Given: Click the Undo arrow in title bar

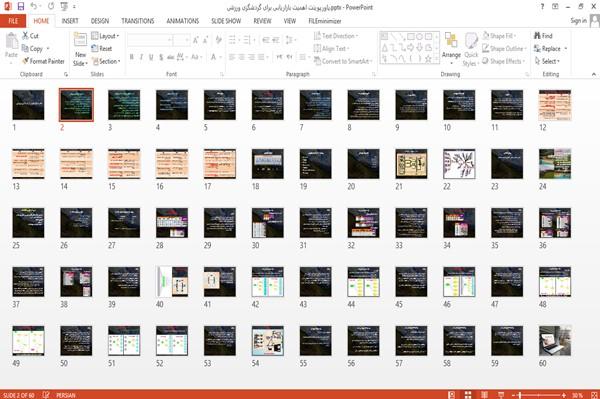Looking at the screenshot, I should click(34, 6).
